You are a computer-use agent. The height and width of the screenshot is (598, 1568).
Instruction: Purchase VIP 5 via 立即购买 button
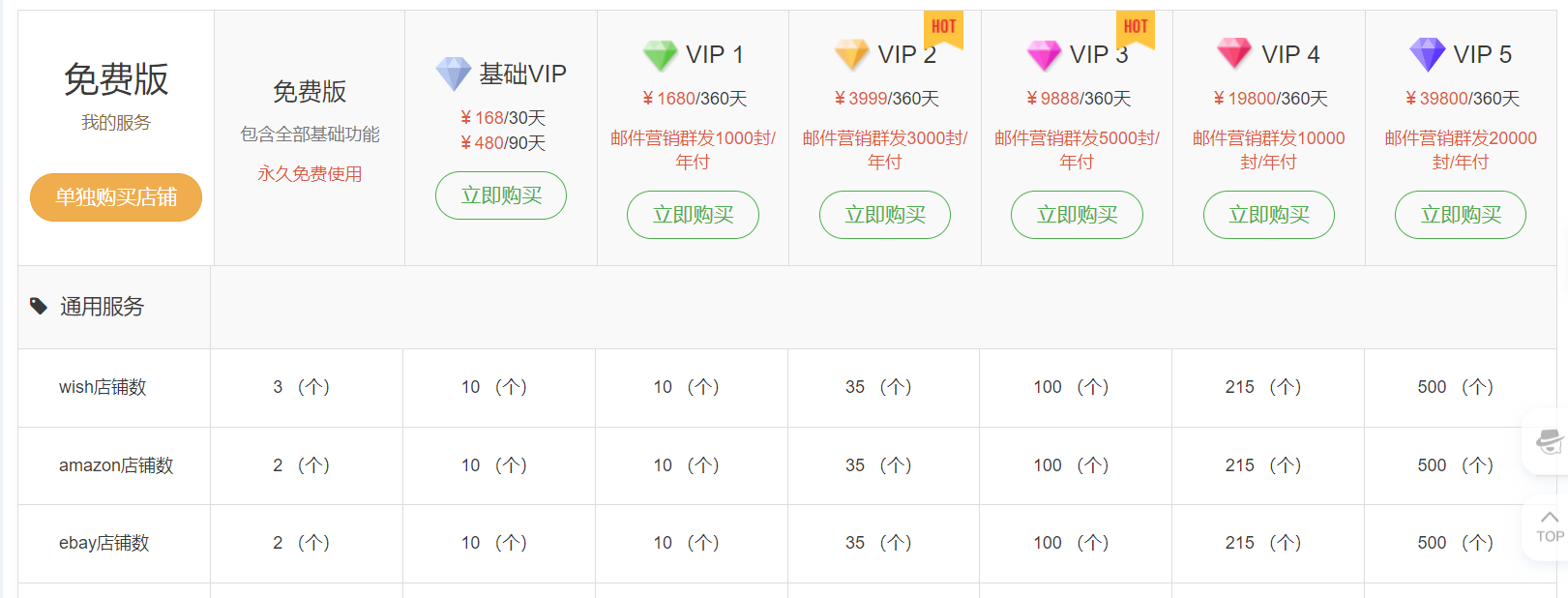click(x=1461, y=215)
